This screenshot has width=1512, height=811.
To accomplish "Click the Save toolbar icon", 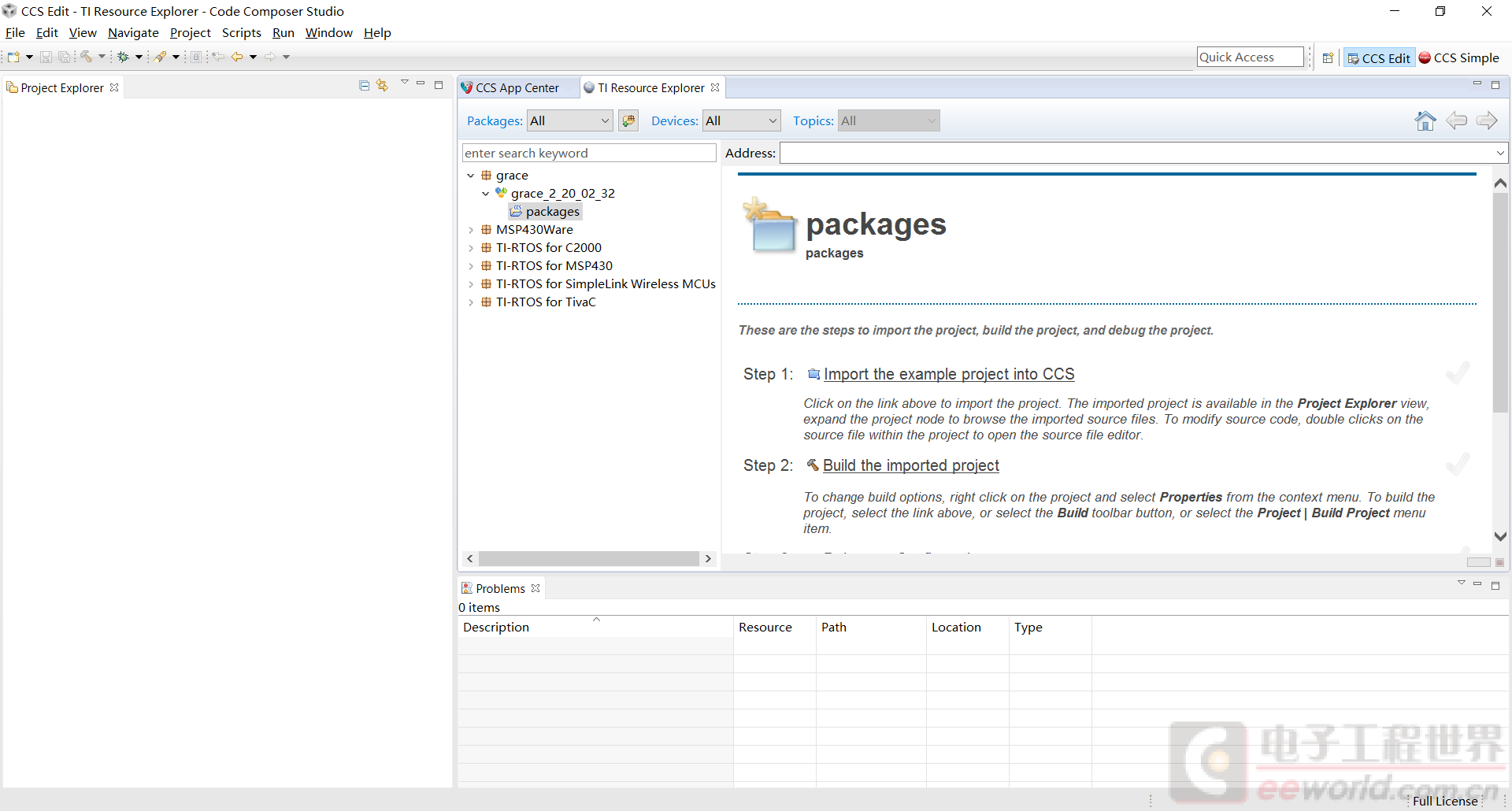I will tap(46, 57).
